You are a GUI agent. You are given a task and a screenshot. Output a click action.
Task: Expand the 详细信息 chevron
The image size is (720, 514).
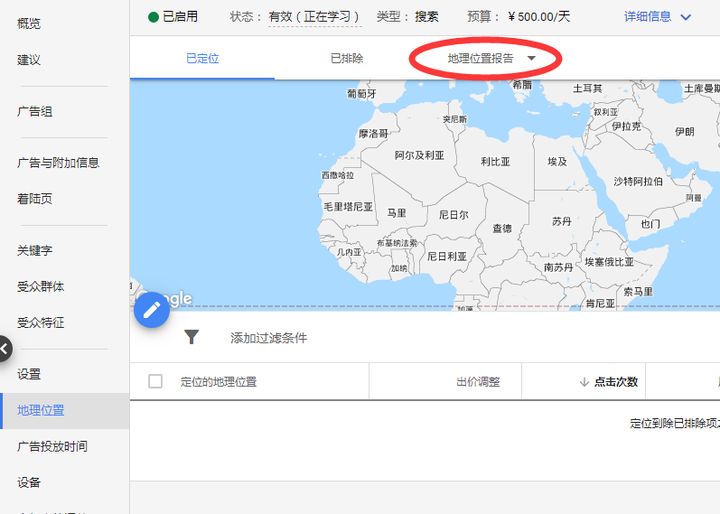[686, 17]
